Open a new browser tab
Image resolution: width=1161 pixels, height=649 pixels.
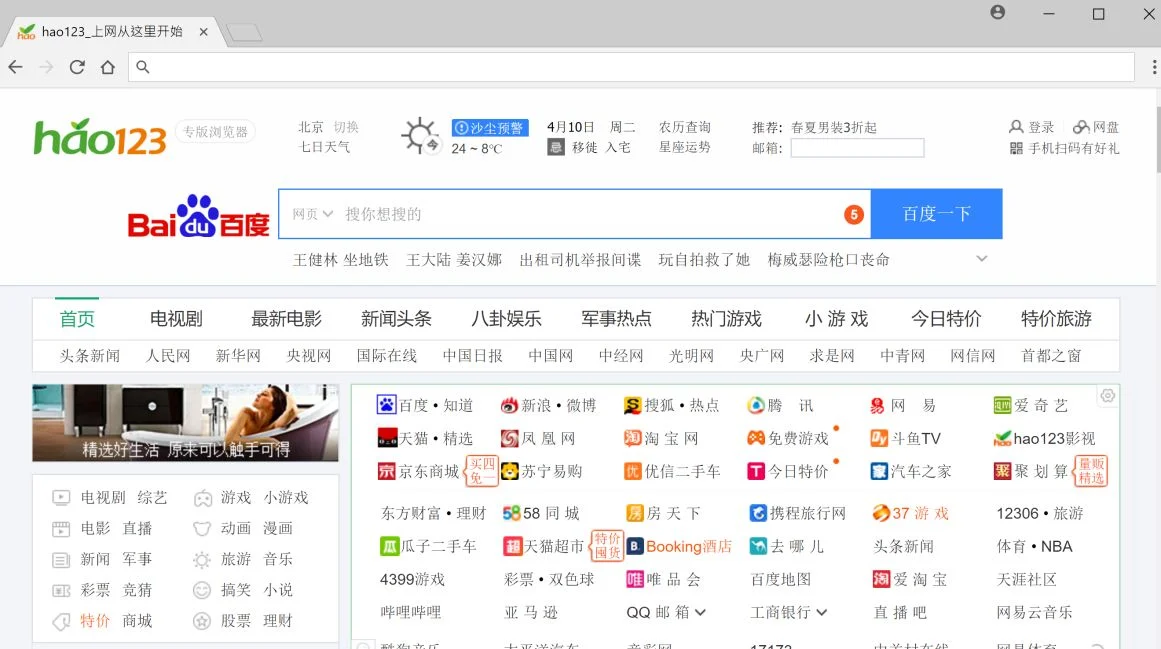tap(244, 32)
